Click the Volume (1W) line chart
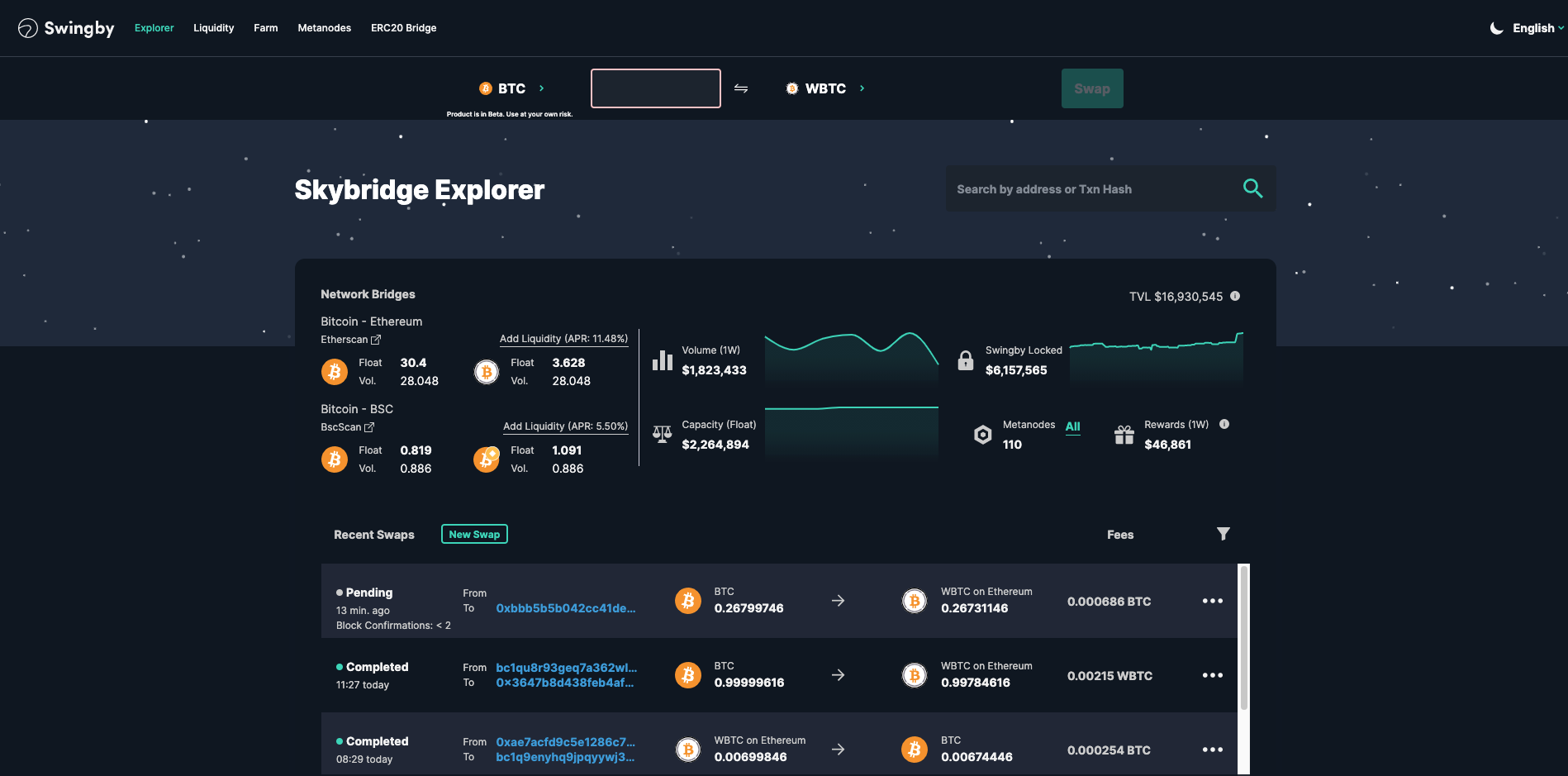 click(852, 359)
